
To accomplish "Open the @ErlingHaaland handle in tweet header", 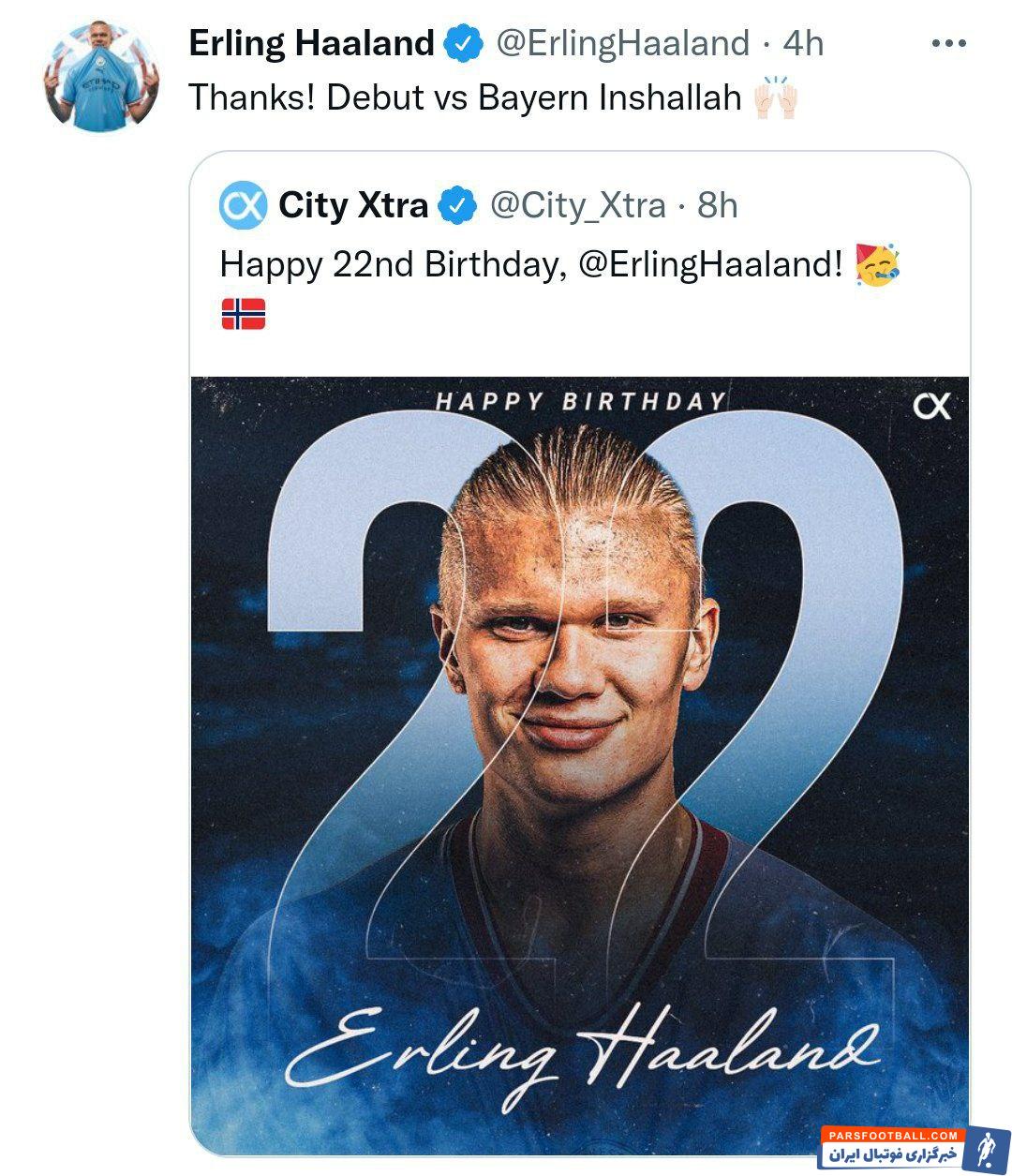I will 622,43.
